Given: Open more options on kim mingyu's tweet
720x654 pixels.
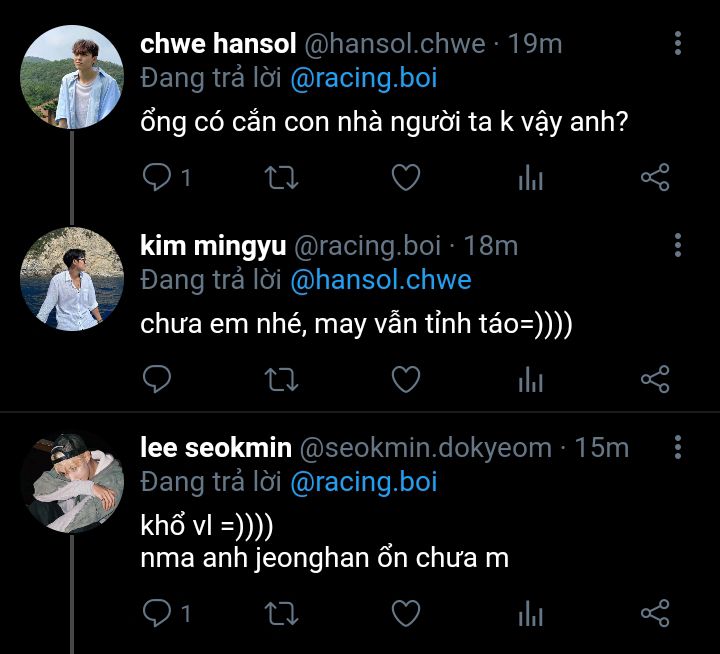Looking at the screenshot, I should point(678,245).
